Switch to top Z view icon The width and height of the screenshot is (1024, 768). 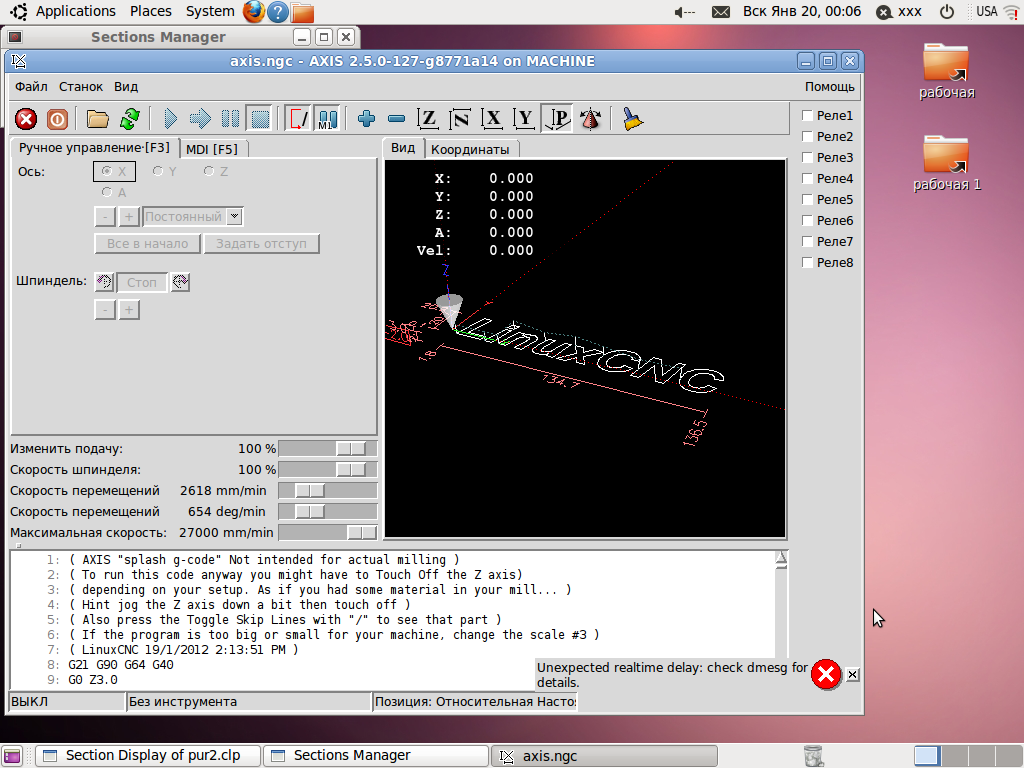[428, 119]
